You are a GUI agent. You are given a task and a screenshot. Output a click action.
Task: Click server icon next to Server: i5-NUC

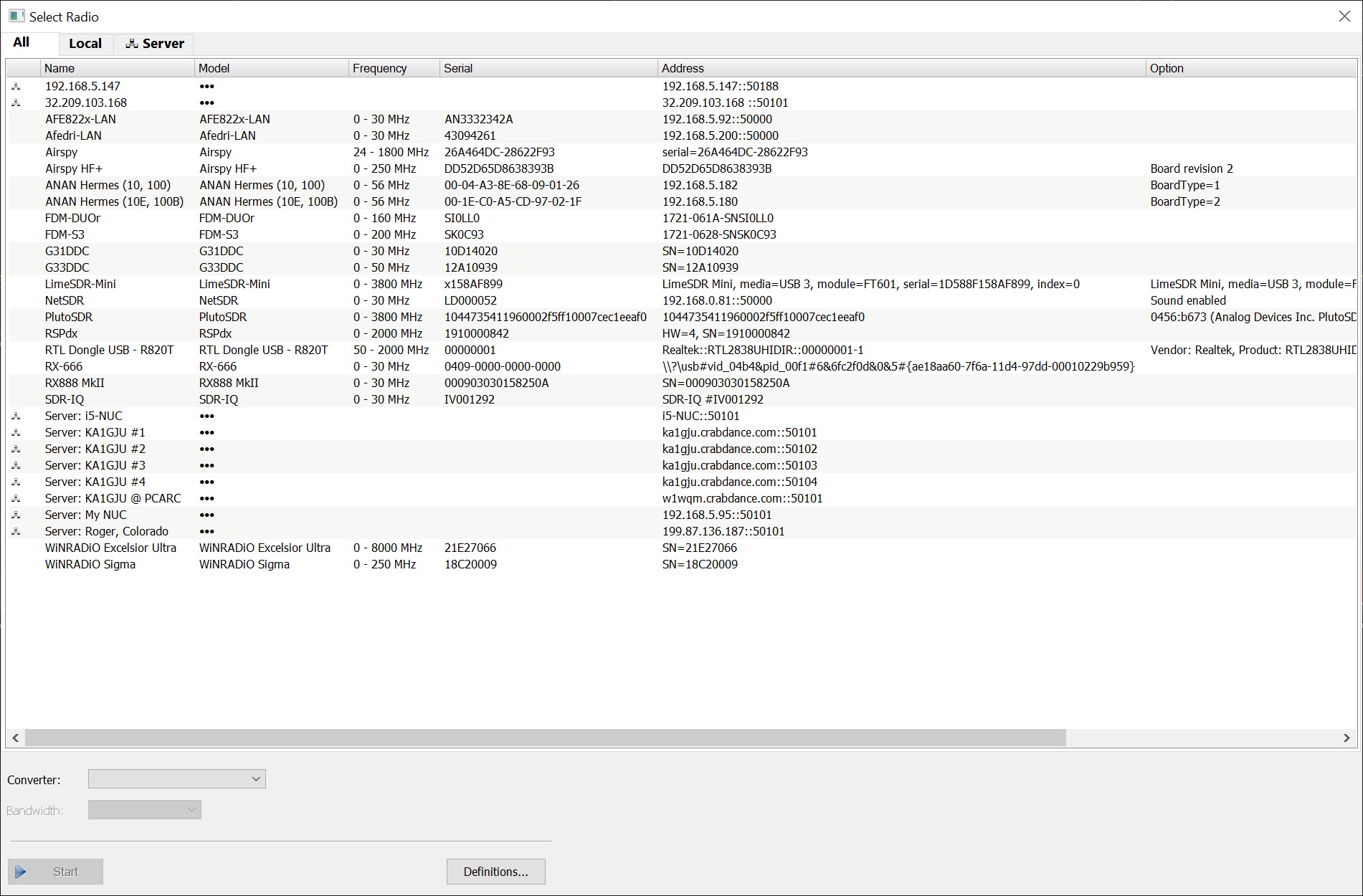pos(16,416)
